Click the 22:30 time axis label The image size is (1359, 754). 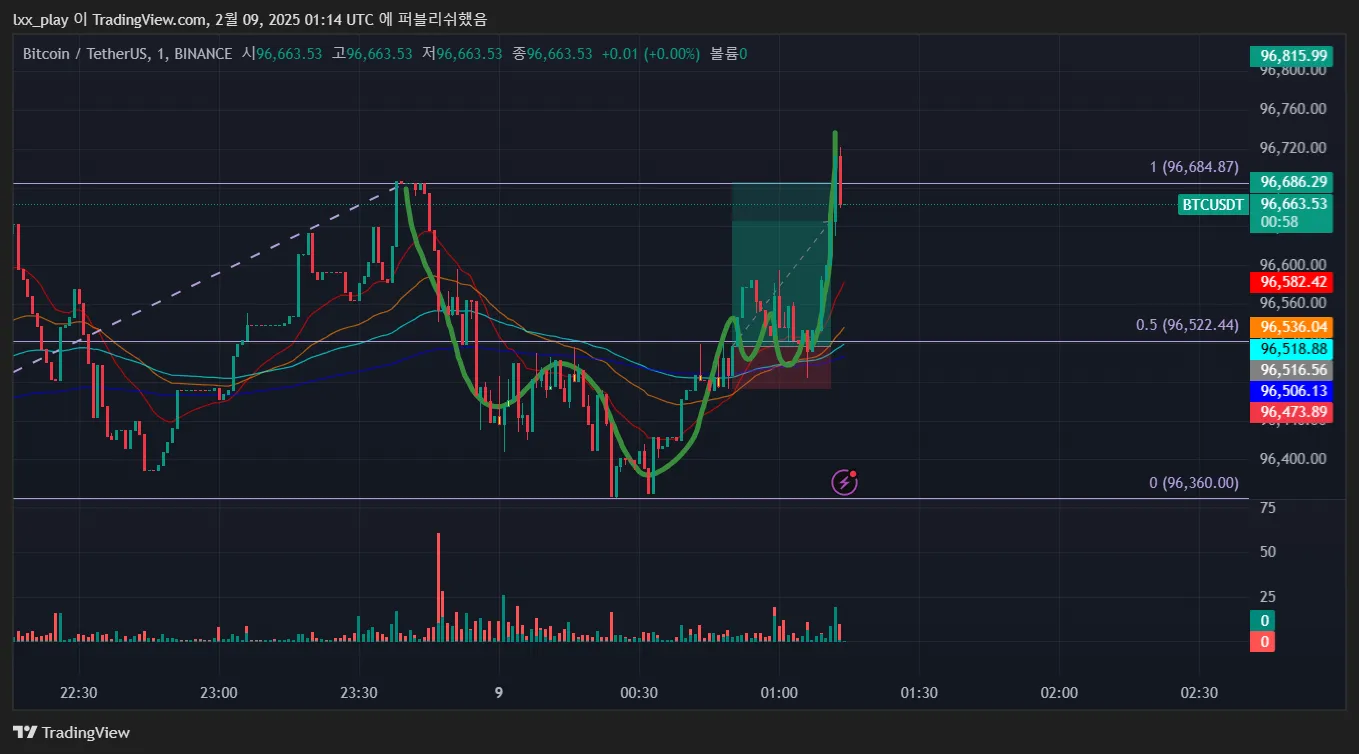78,692
